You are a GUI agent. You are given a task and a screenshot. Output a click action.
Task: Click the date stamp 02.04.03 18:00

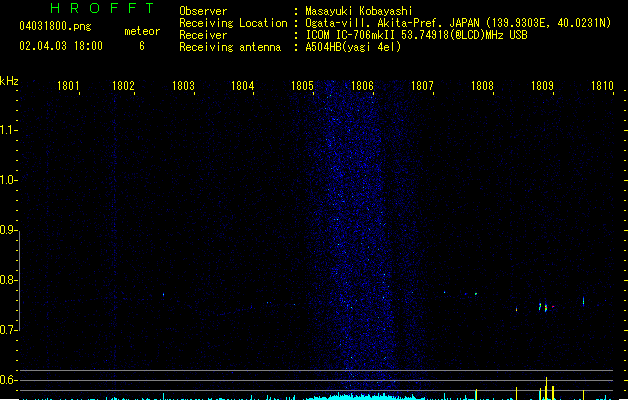[61, 46]
